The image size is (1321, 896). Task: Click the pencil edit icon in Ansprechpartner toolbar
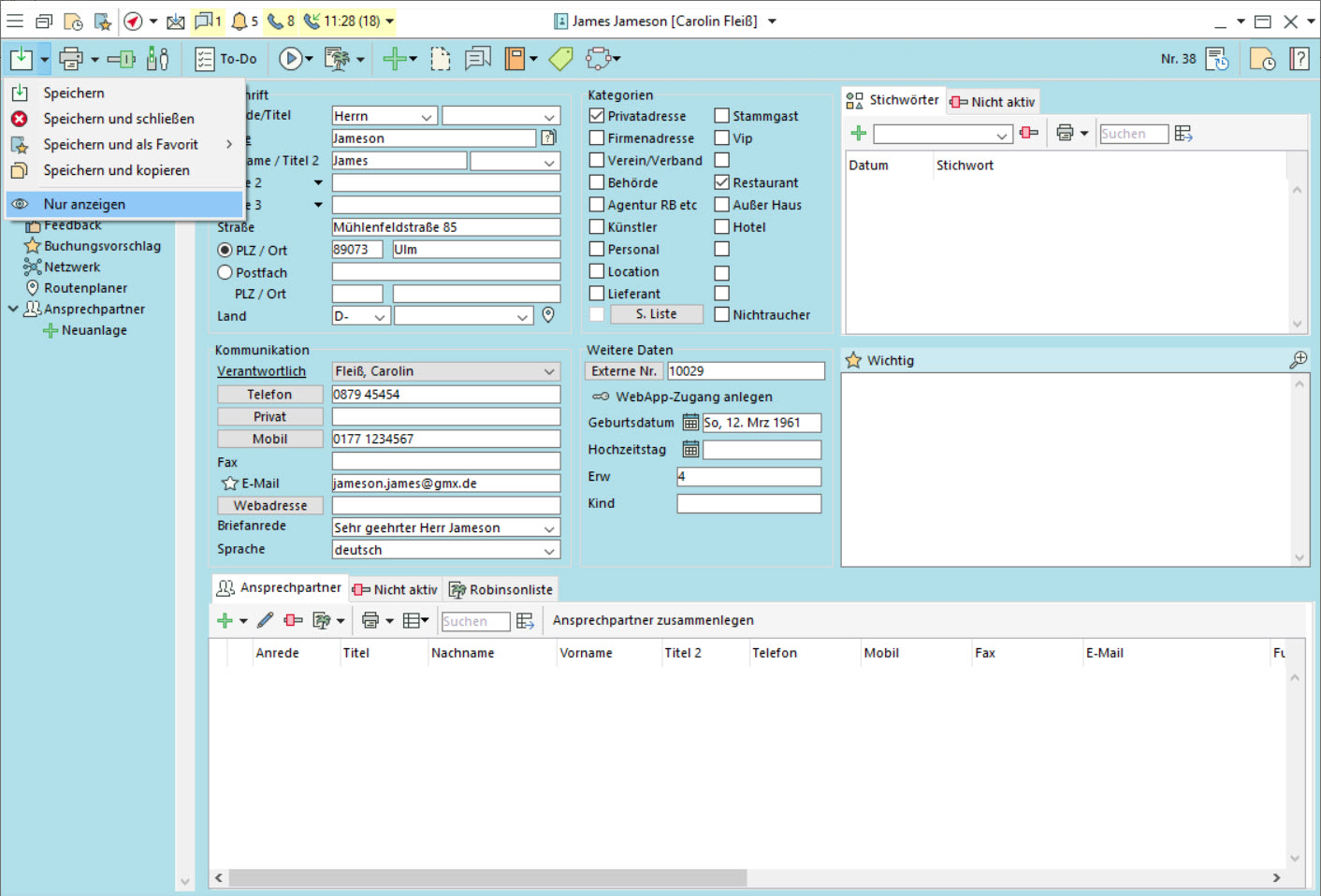[266, 620]
